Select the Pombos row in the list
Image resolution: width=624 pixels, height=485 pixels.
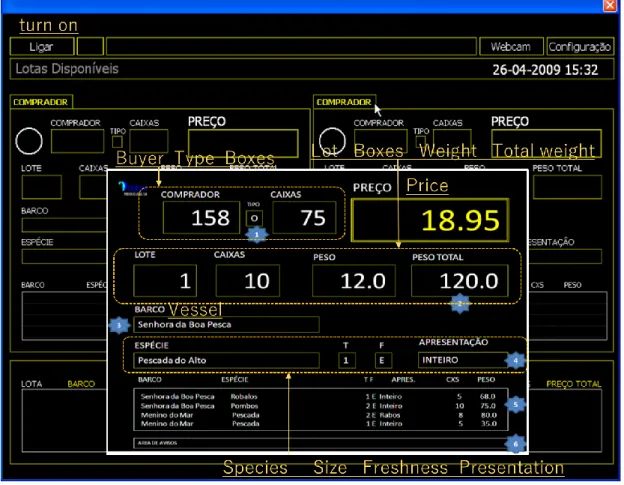pos(322,408)
